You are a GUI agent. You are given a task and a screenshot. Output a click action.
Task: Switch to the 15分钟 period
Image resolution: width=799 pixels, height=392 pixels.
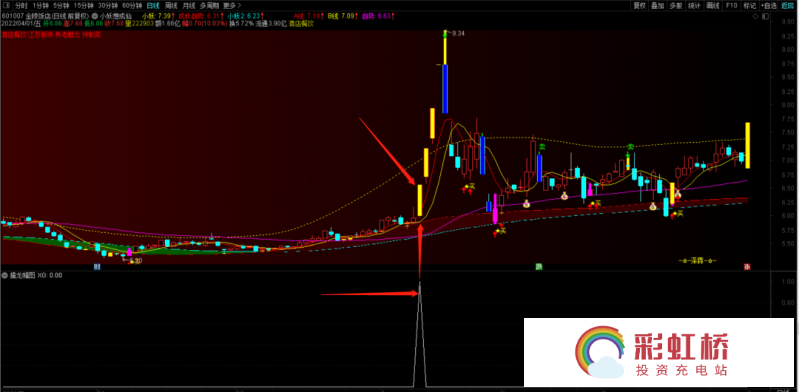pyautogui.click(x=83, y=5)
